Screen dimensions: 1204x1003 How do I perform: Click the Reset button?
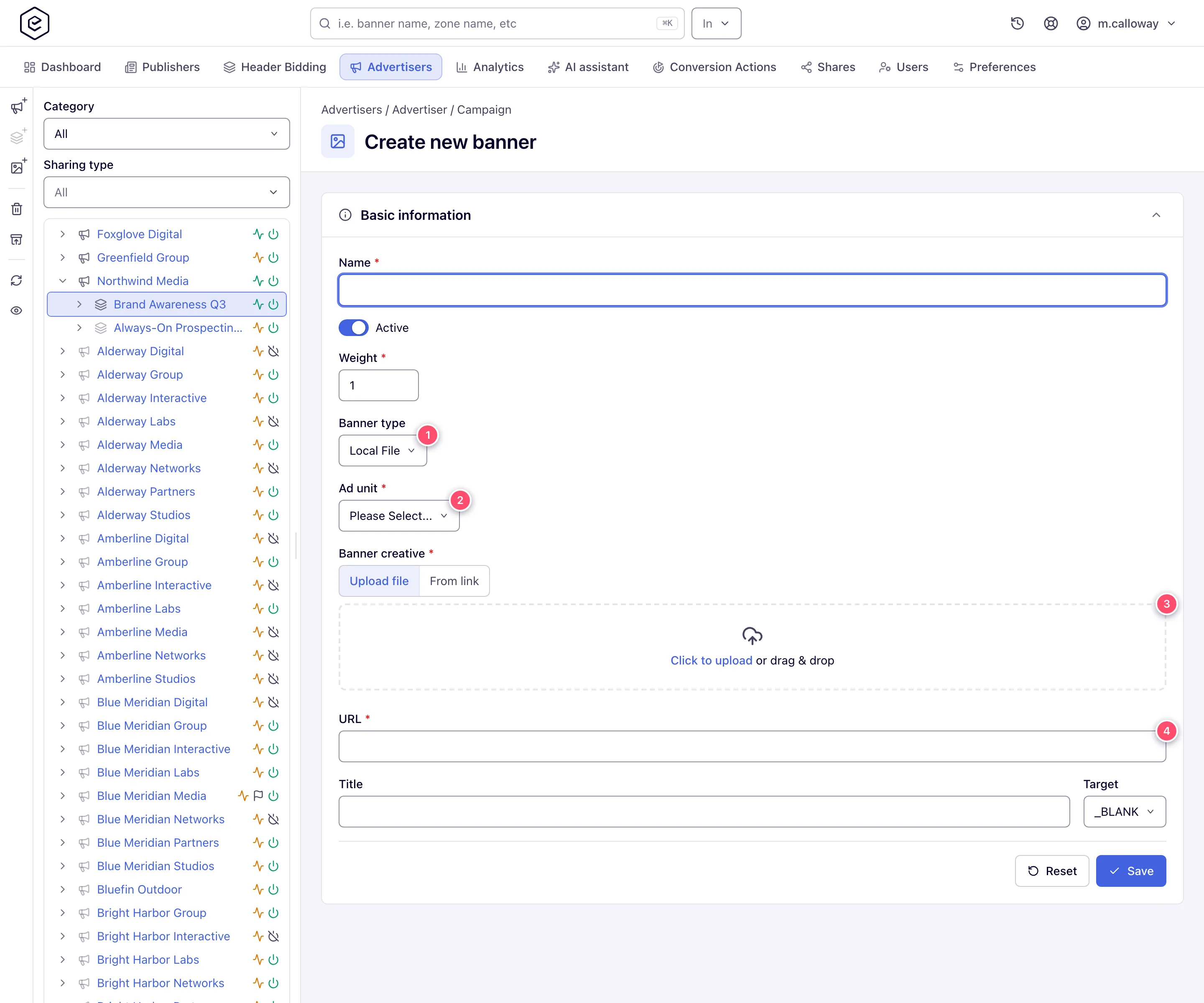[1051, 871]
